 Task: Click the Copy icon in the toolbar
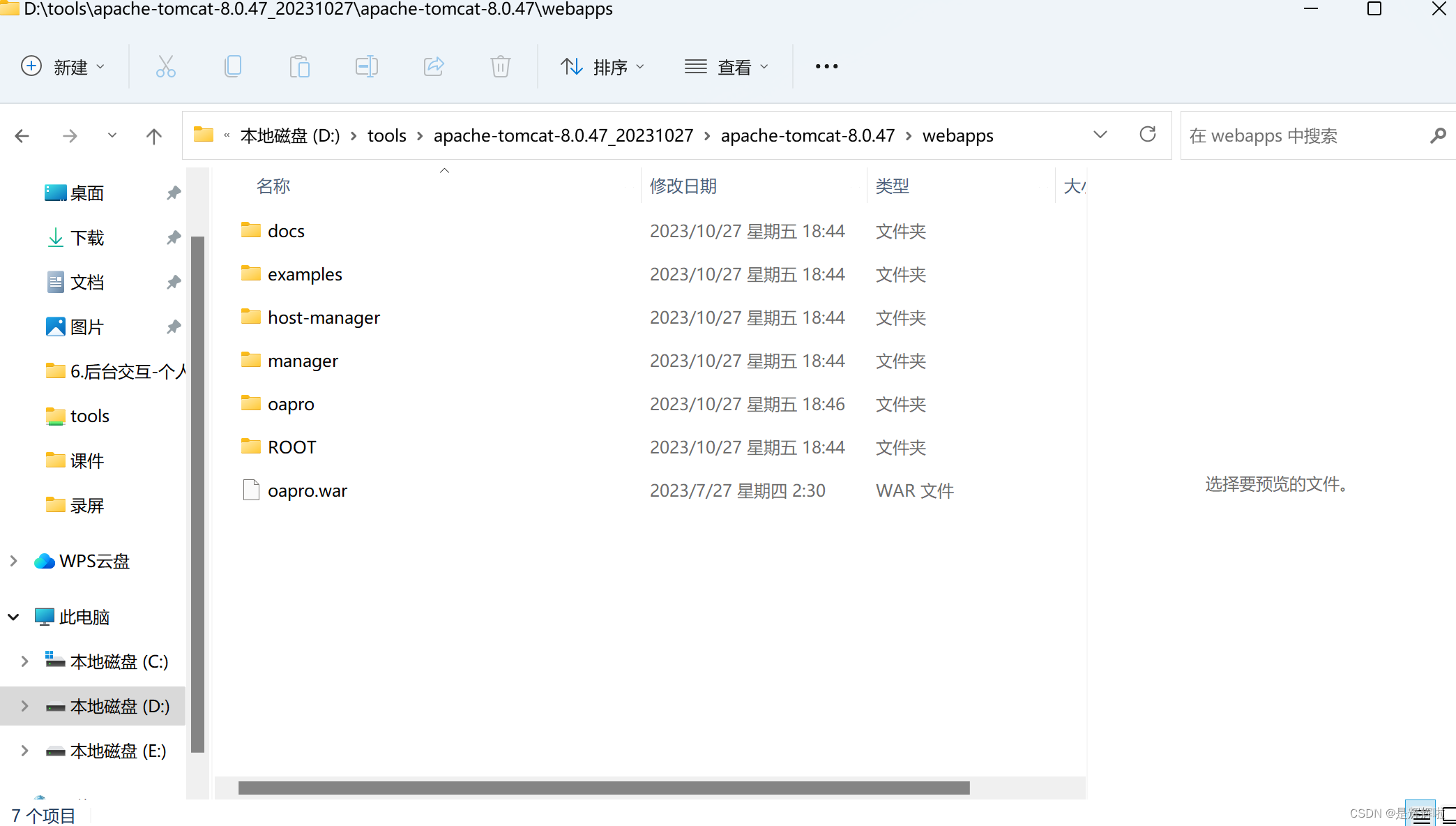[233, 66]
